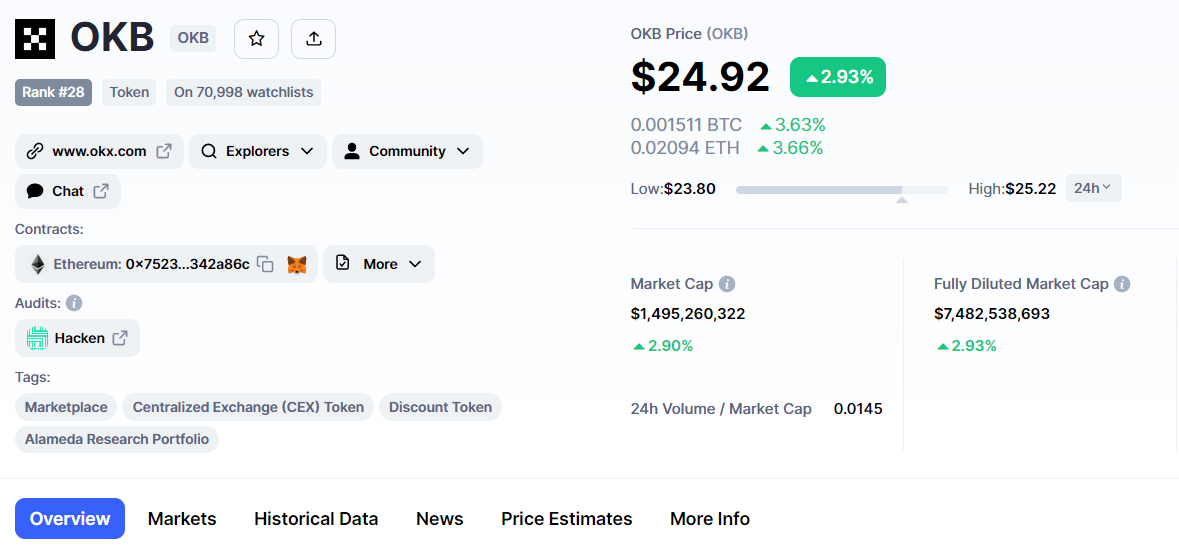Viewport: 1179px width, 556px height.
Task: Open the Hacken audit link
Action: [x=77, y=339]
